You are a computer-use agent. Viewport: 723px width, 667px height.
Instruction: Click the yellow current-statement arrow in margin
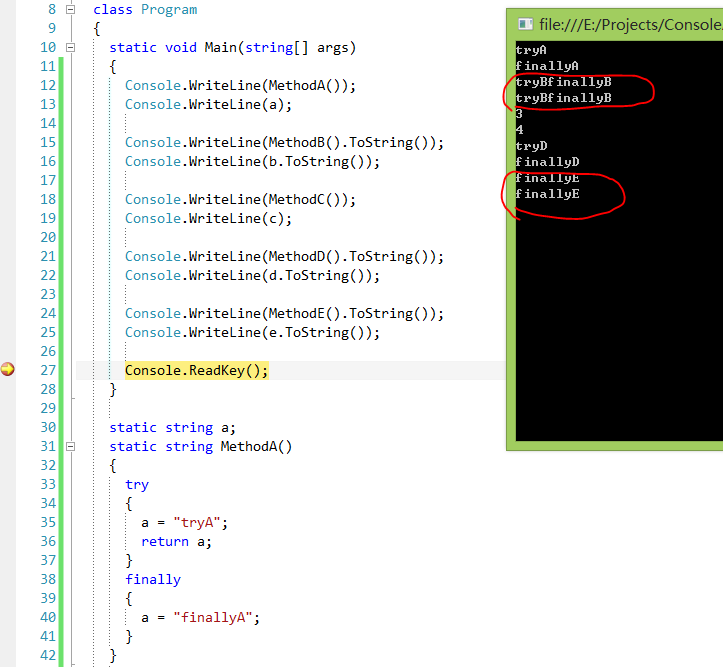(7, 369)
